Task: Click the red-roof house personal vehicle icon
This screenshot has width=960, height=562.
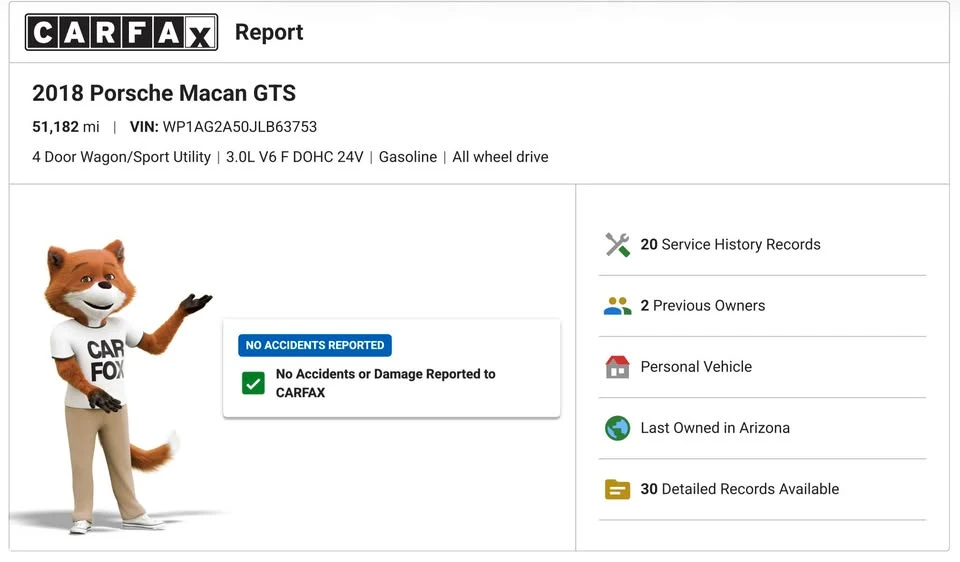Action: coord(617,367)
